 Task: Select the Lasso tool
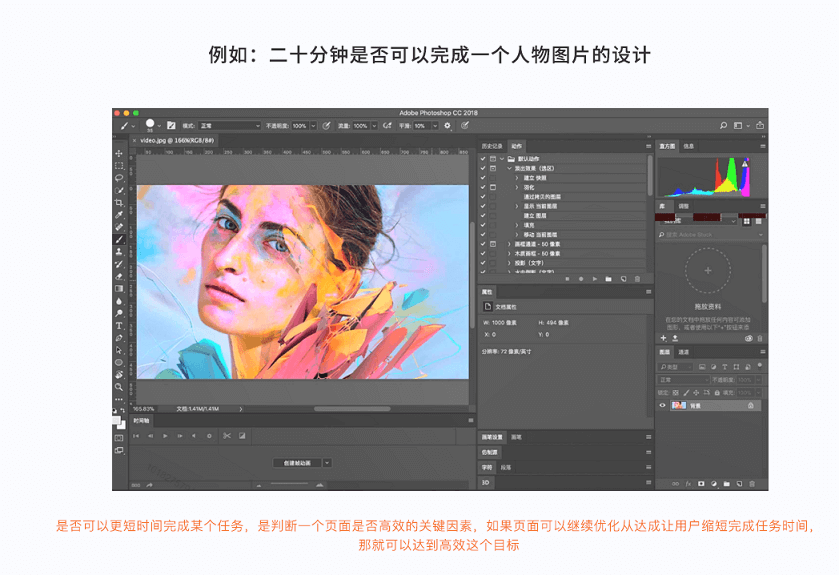(x=119, y=178)
